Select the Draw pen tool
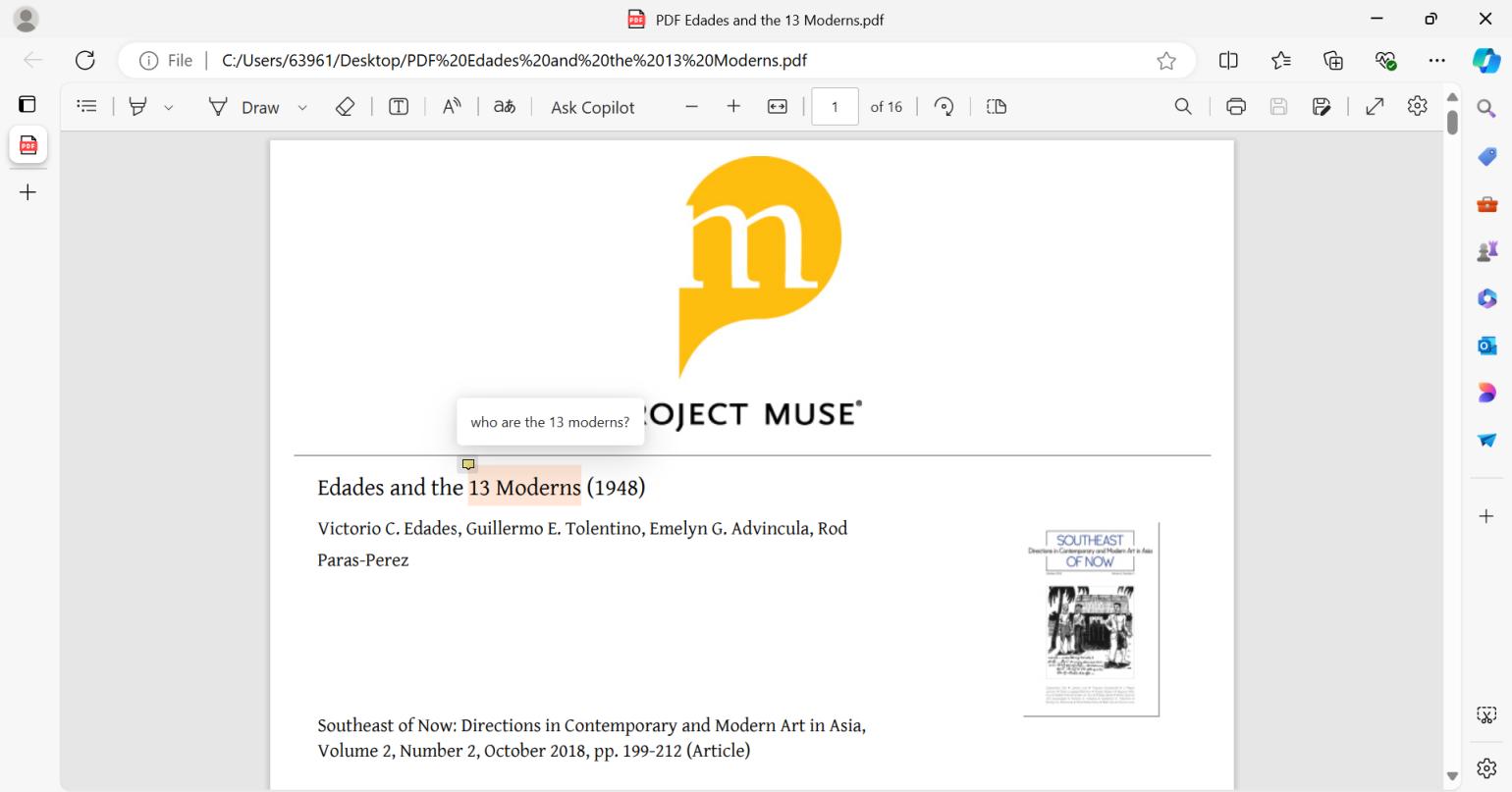 (x=243, y=107)
